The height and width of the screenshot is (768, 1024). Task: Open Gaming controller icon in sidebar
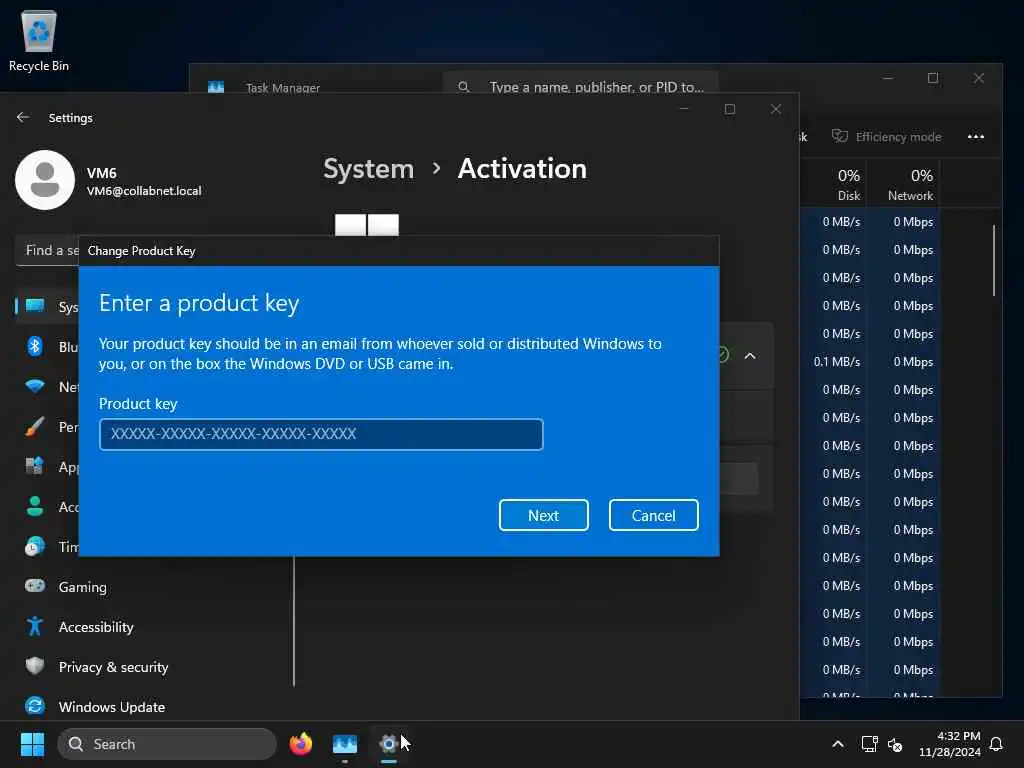(x=35, y=586)
